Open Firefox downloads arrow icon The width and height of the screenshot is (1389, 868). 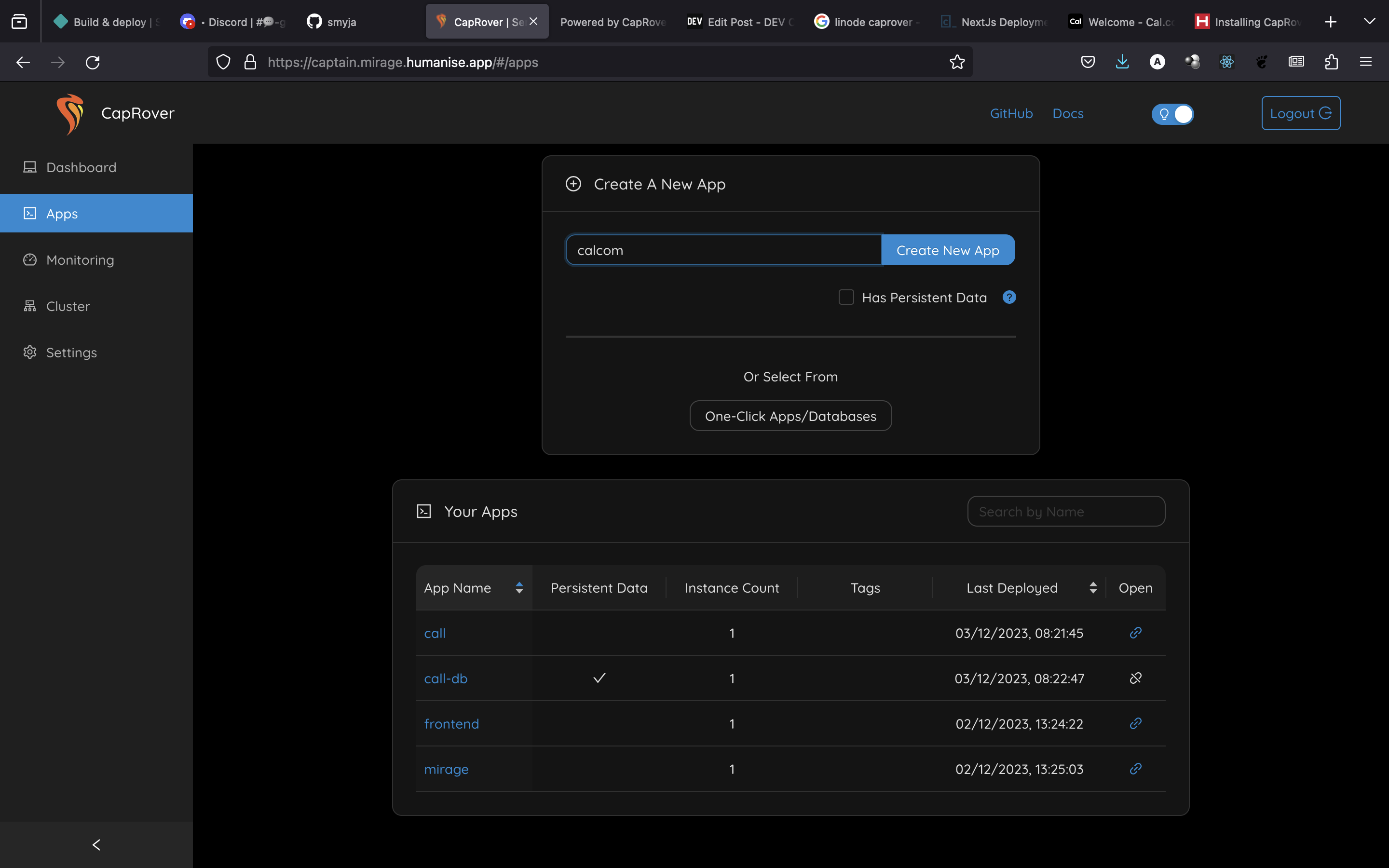[1122, 62]
